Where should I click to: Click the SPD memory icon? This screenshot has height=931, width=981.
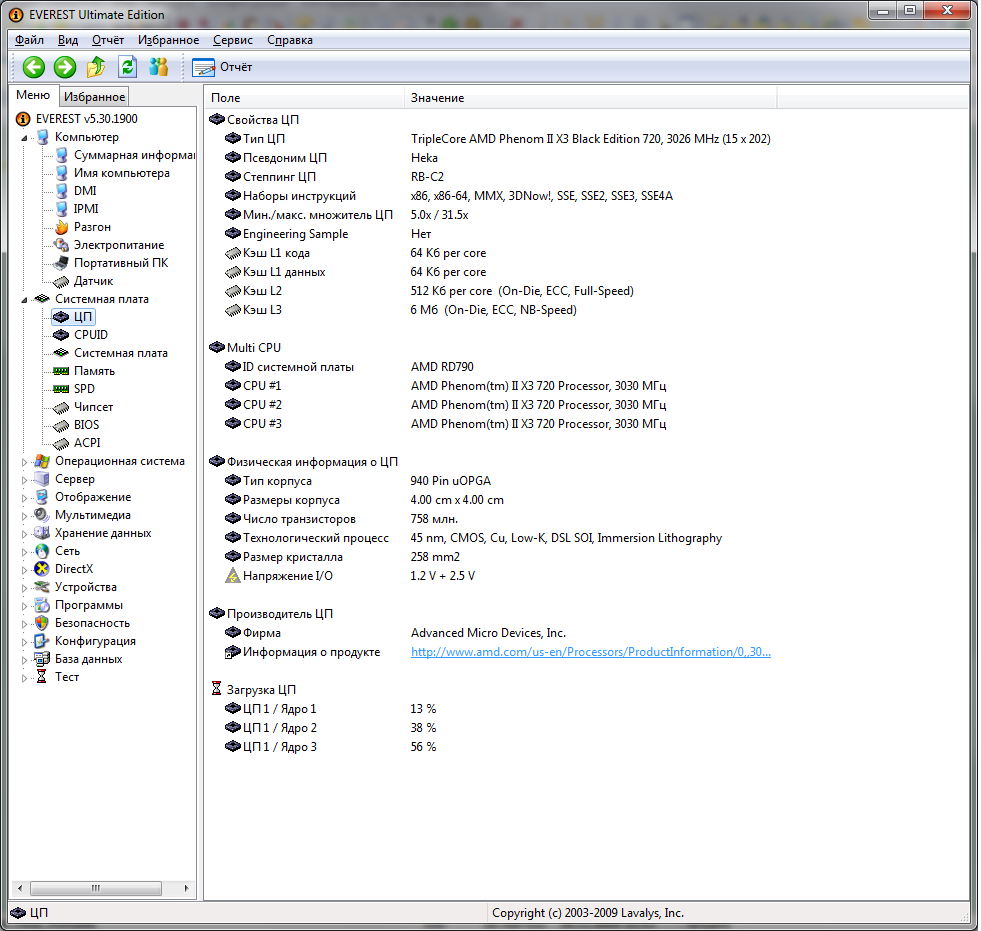coord(61,389)
